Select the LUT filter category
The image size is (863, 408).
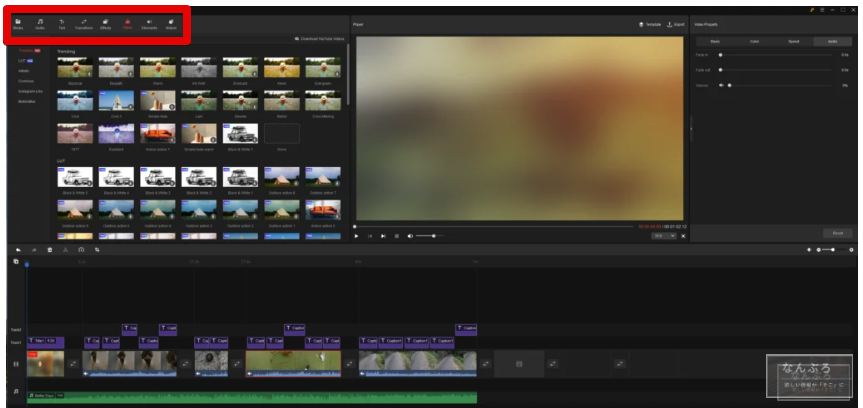click(21, 60)
